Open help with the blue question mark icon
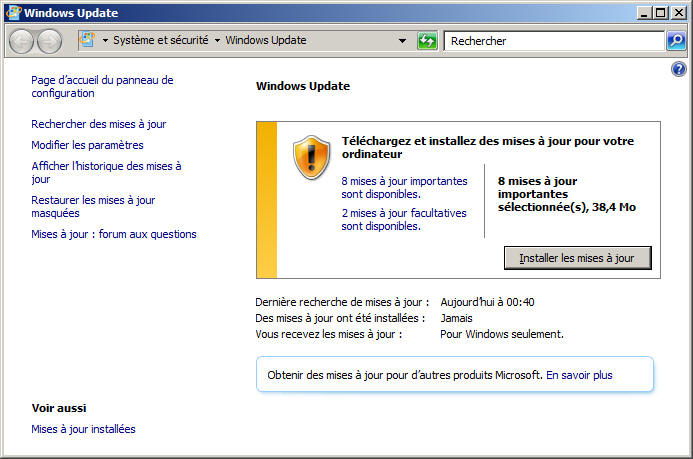Screen dimensions: 693x459 pyautogui.click(x=679, y=69)
